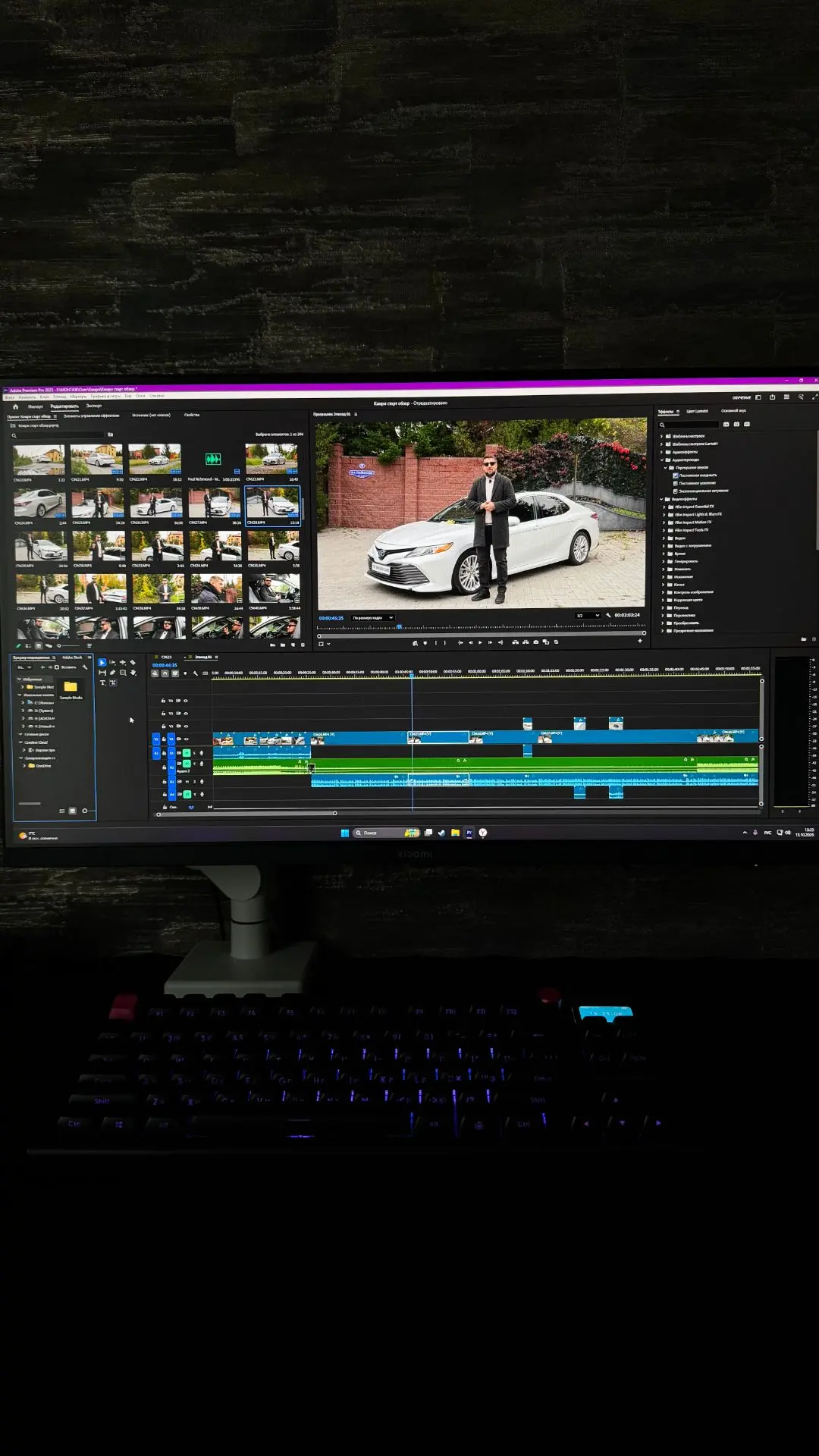Click the Quick Export share icon
Screen dimensions: 819x1456
click(x=773, y=397)
